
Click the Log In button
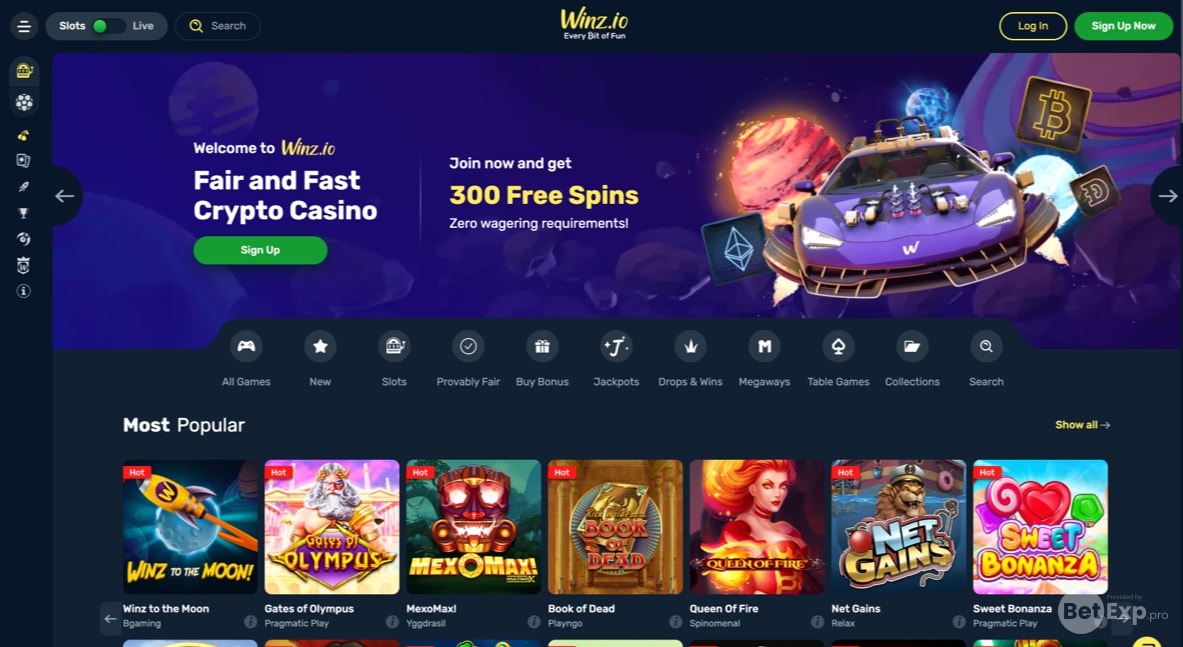click(x=1033, y=26)
